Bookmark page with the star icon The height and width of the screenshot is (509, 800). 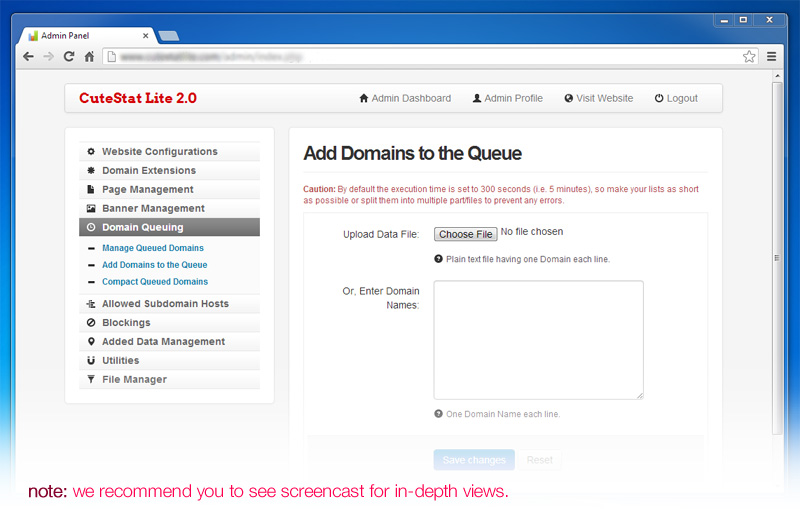(749, 57)
